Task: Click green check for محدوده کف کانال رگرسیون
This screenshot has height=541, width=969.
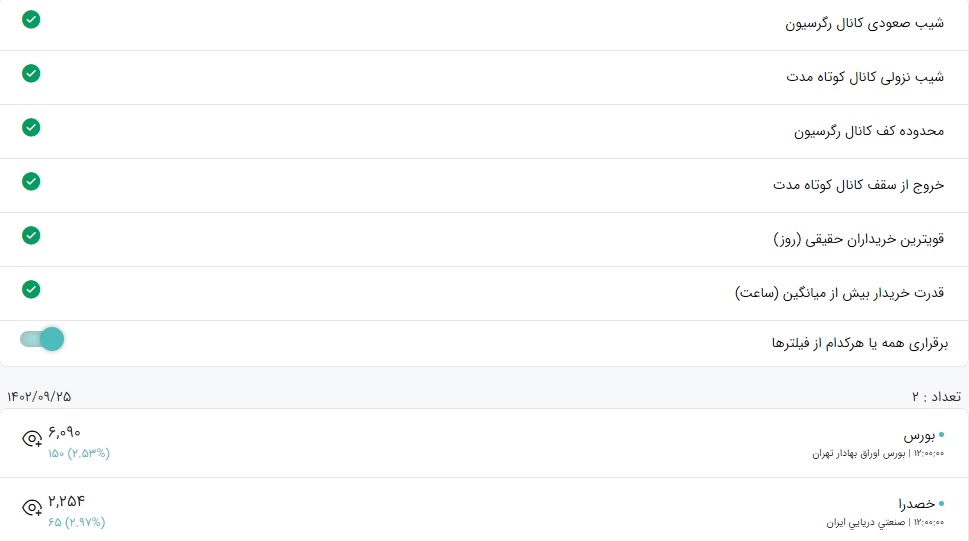Action: [x=31, y=127]
